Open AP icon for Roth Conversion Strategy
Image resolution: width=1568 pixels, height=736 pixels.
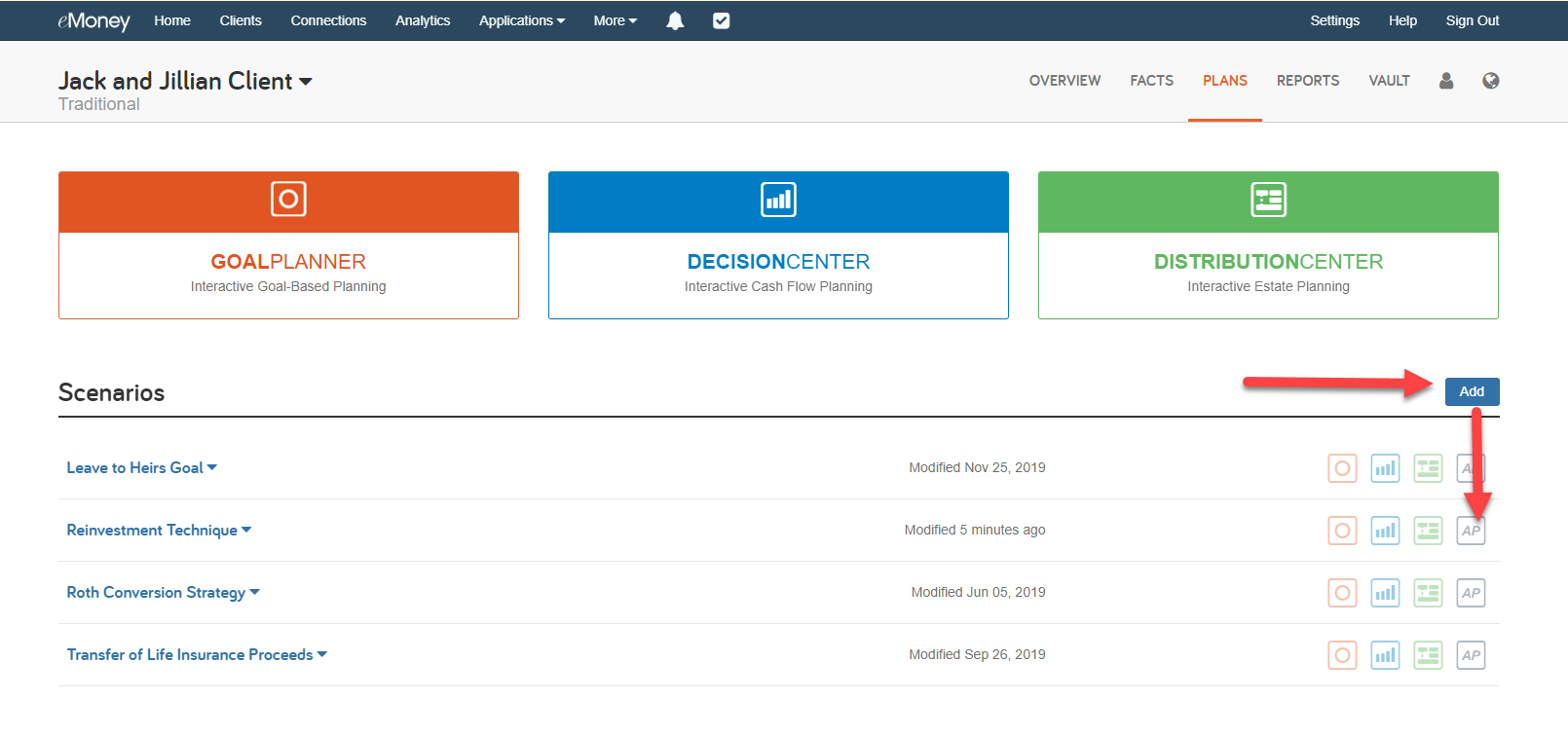(x=1471, y=593)
